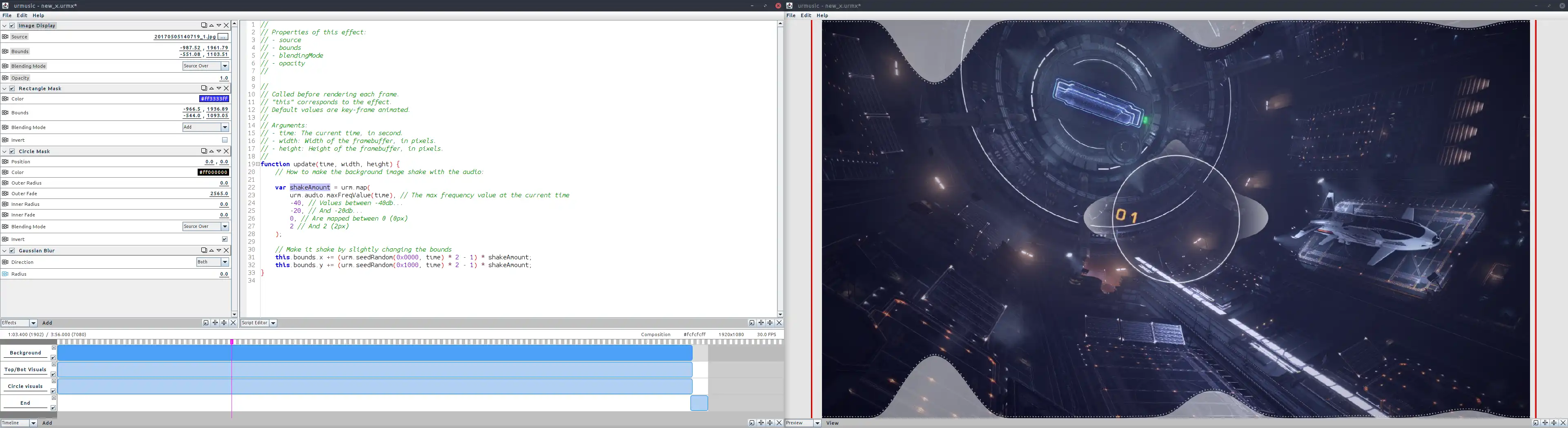The image size is (1568, 428).
Task: Move the Rectangle Mask effect up
Action: (211, 88)
